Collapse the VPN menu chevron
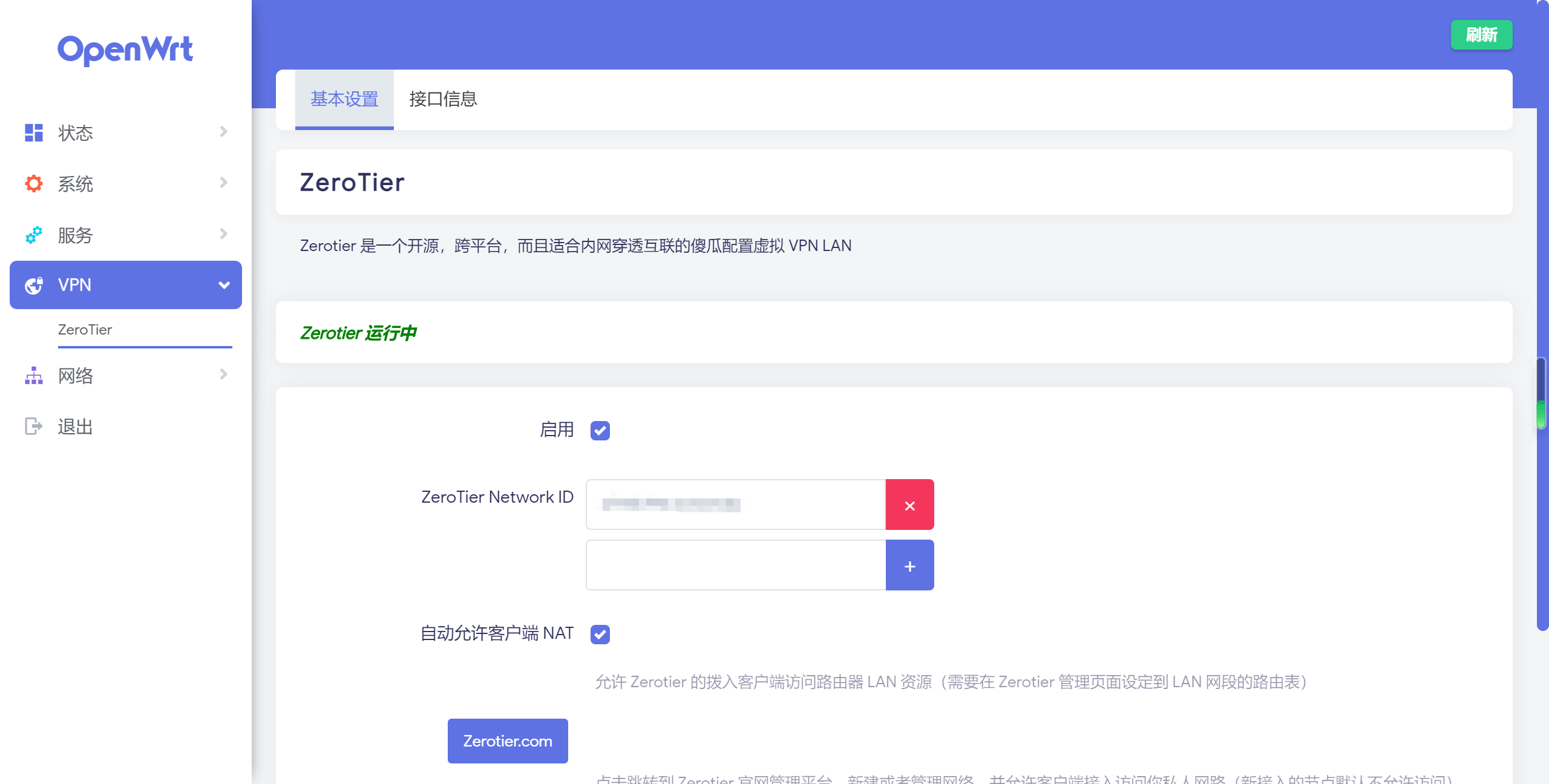Screen dimensions: 1549x784 pos(223,284)
